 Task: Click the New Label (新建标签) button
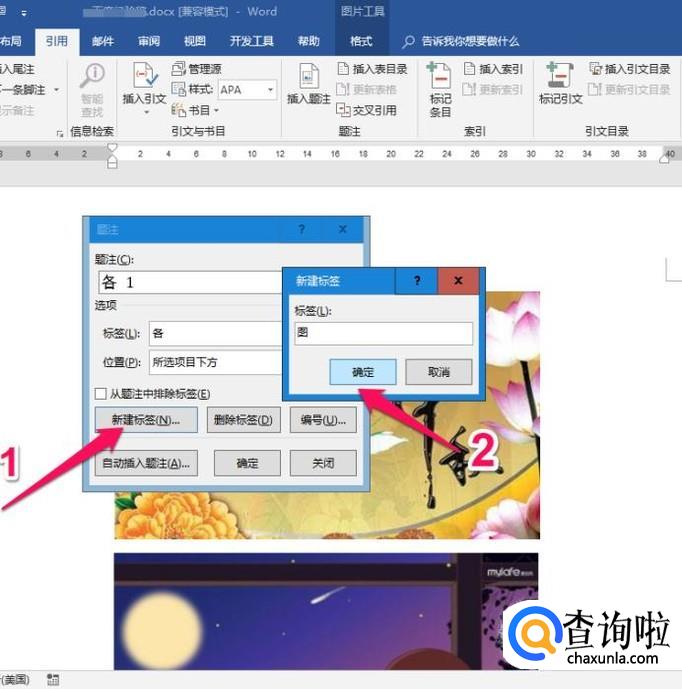click(146, 420)
